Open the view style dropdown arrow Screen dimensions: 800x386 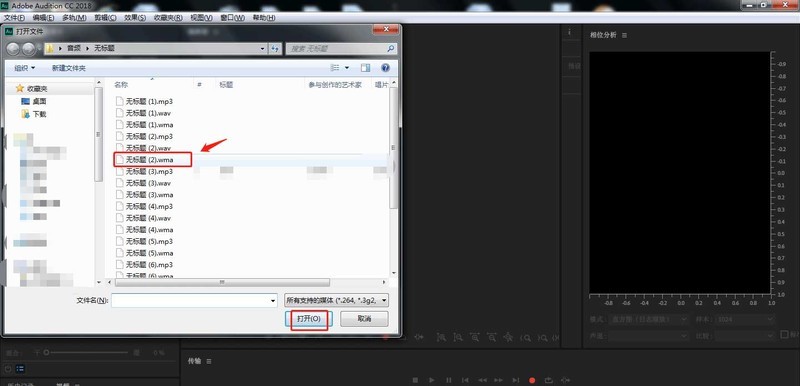point(347,68)
